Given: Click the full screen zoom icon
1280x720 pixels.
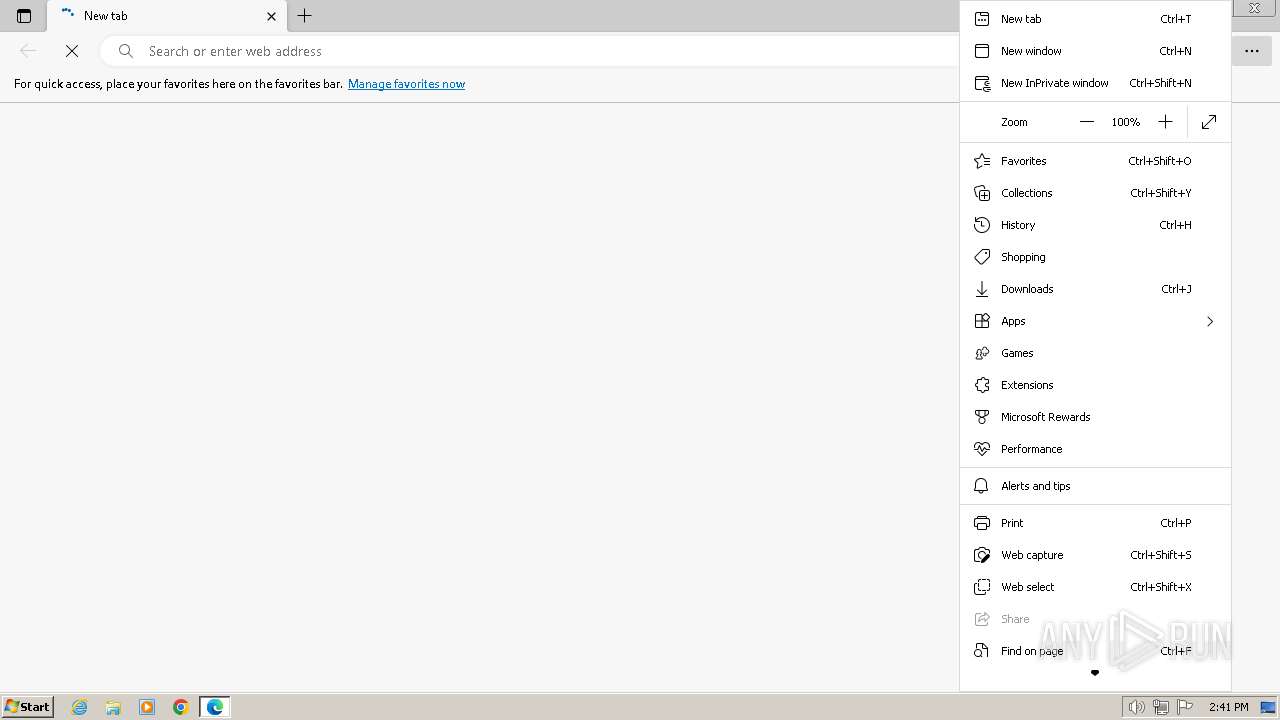Looking at the screenshot, I should [x=1209, y=122].
